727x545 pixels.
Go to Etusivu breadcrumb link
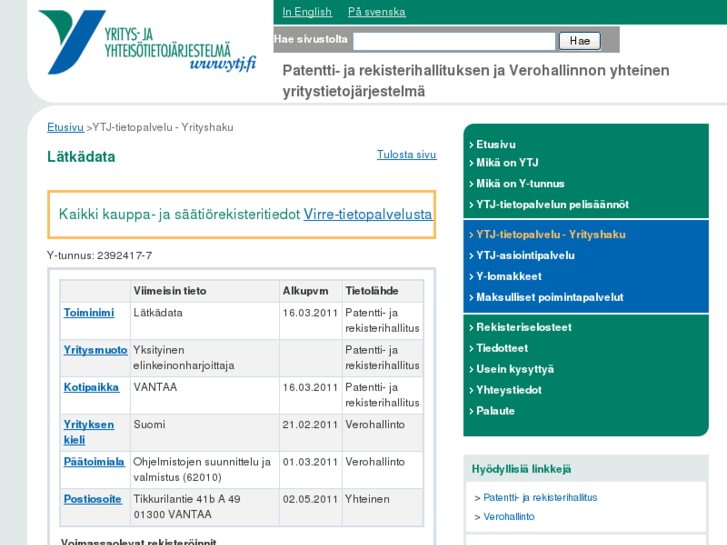point(65,127)
